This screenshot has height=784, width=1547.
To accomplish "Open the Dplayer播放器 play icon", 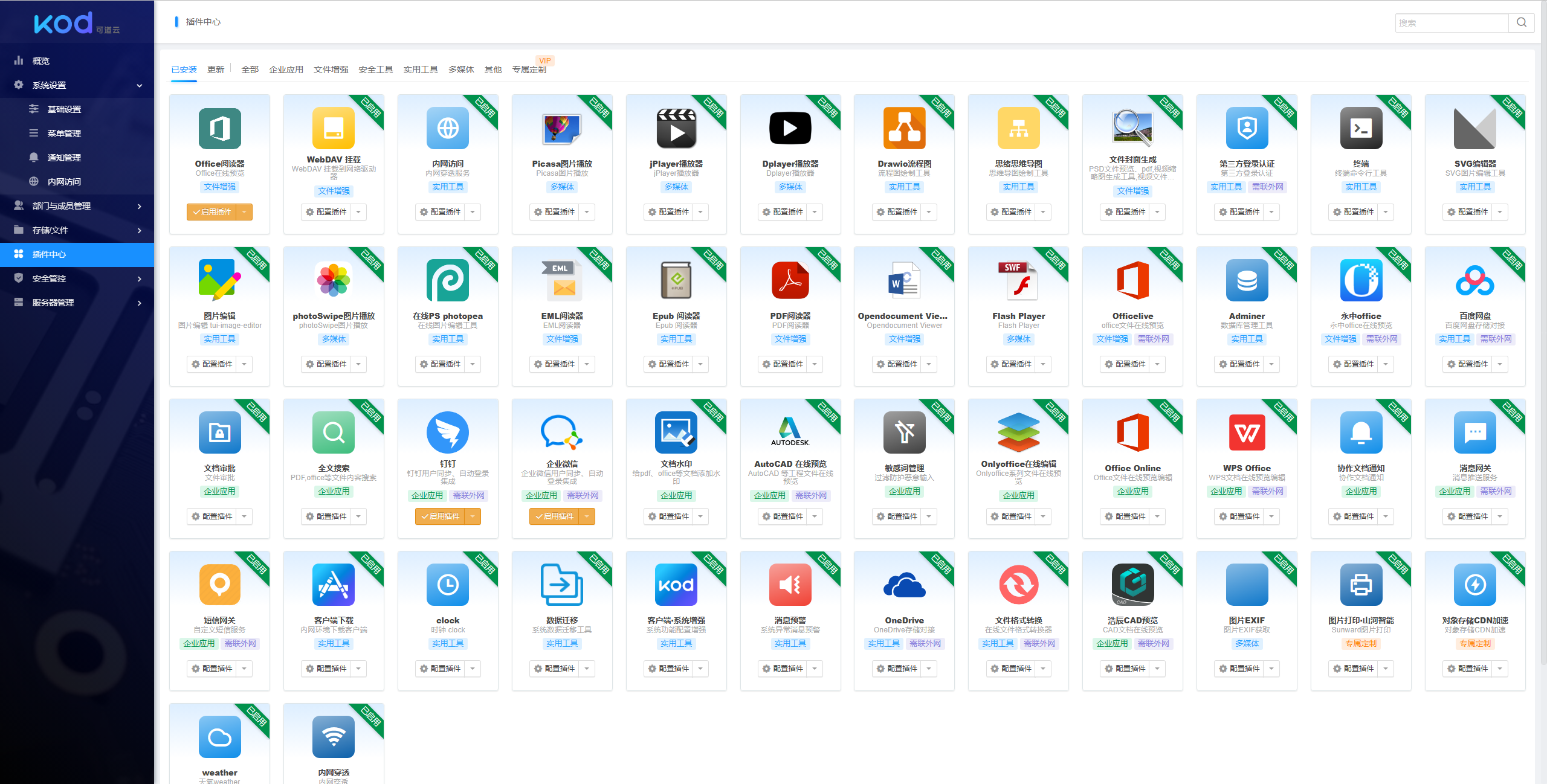I will 790,128.
